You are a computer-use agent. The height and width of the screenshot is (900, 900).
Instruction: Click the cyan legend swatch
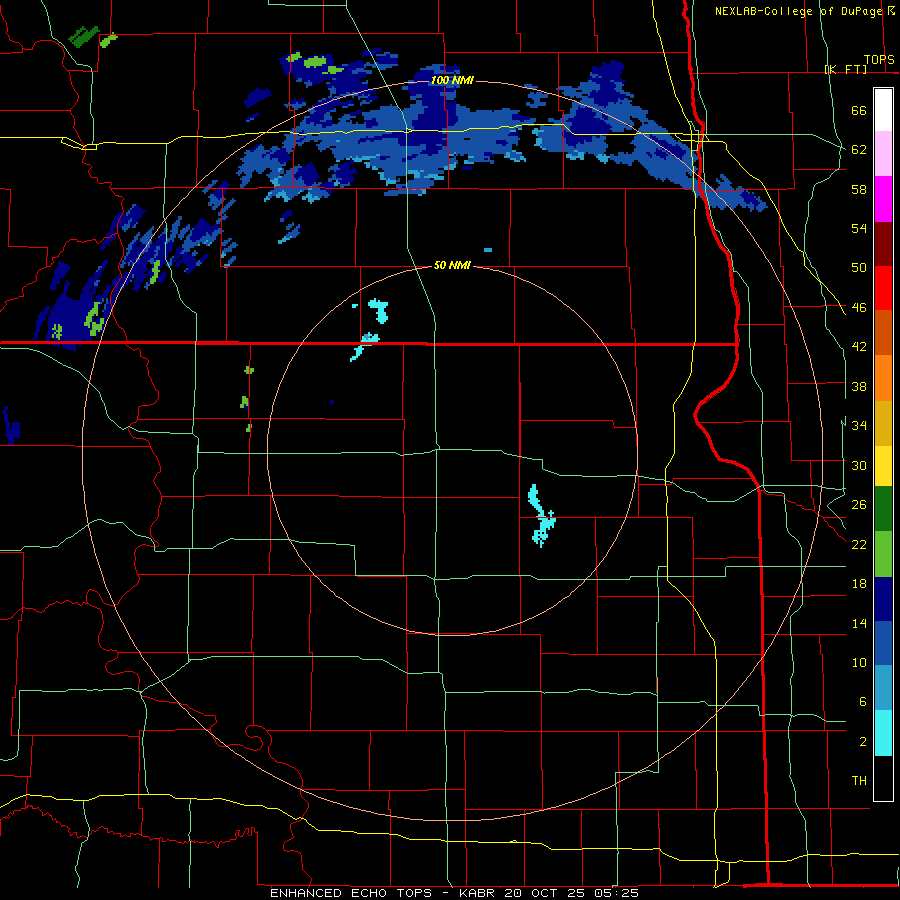coord(883,733)
